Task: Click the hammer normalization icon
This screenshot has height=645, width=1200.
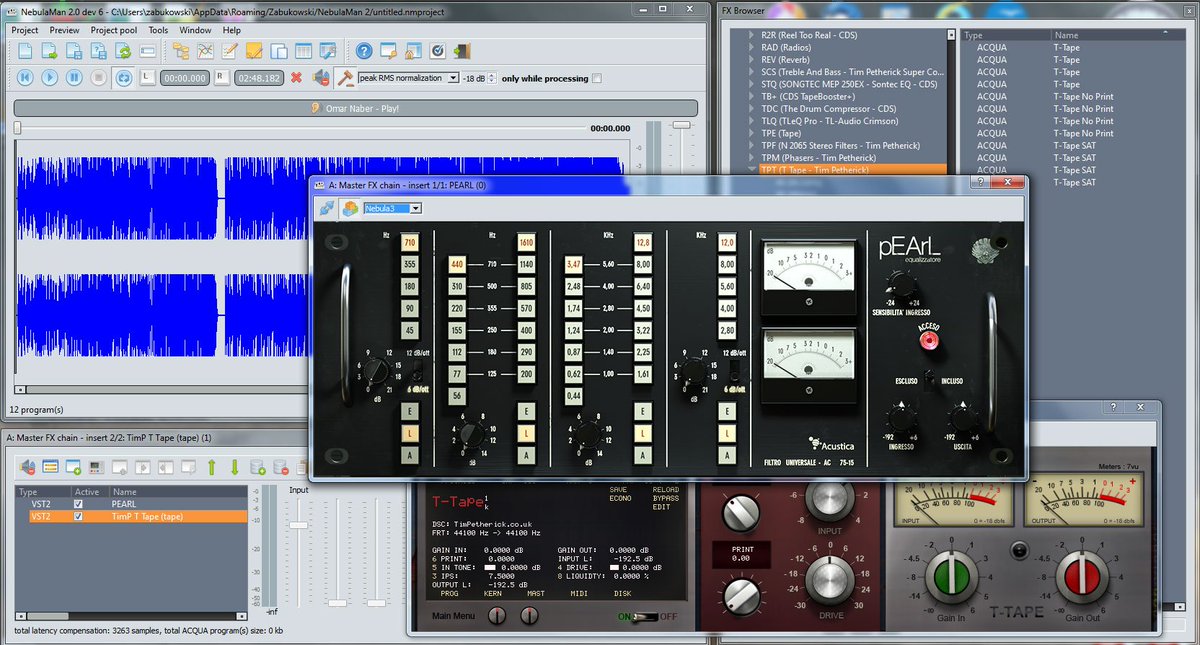Action: coord(345,77)
